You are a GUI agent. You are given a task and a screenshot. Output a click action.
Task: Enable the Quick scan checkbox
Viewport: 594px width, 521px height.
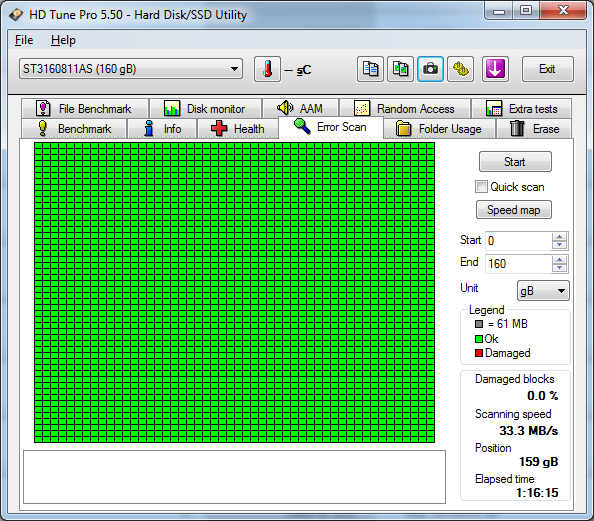(481, 187)
